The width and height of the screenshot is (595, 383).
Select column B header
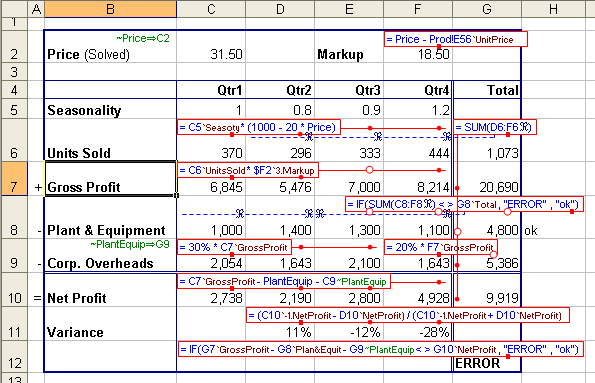110,9
